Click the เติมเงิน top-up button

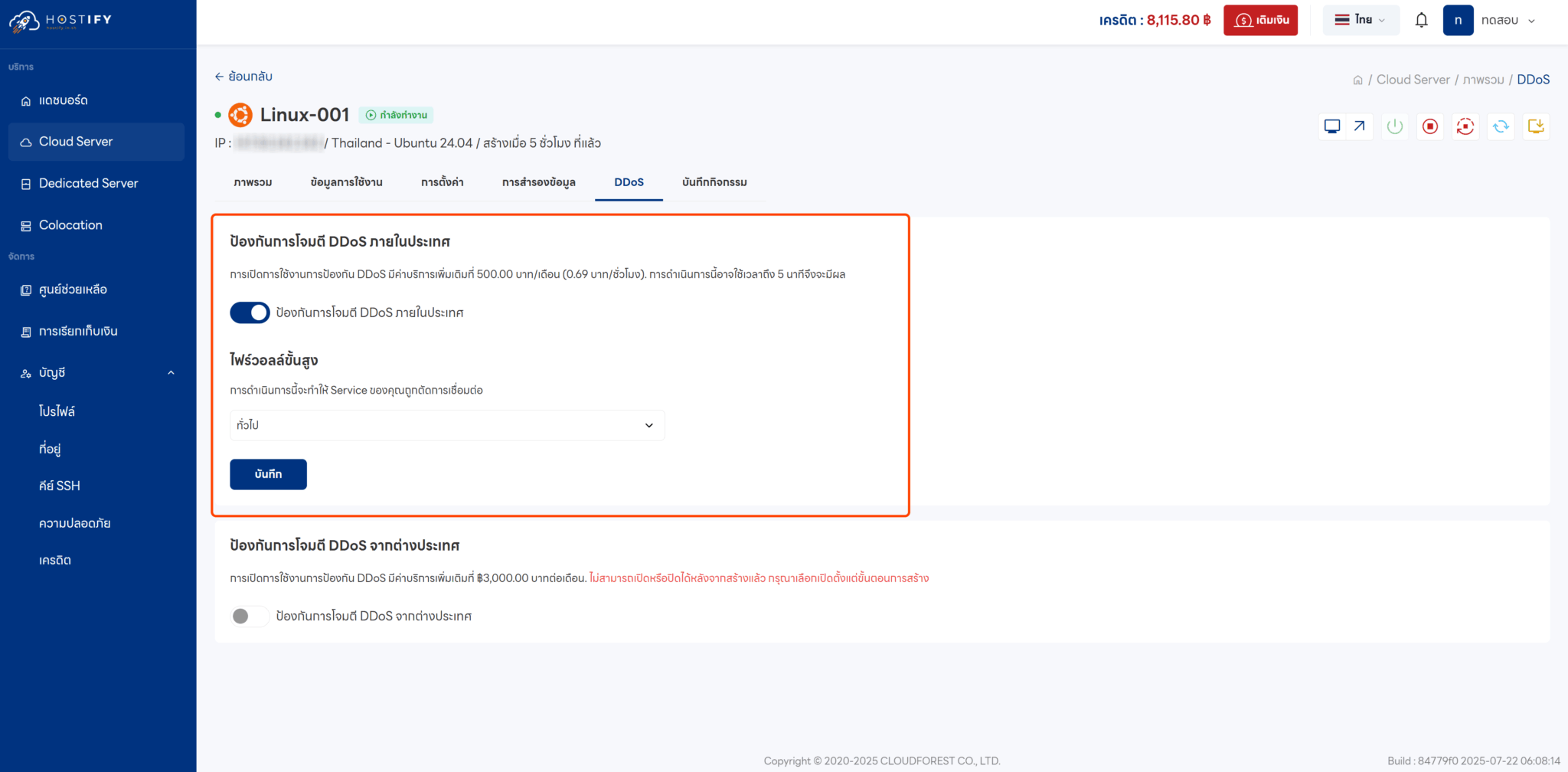[x=1260, y=20]
